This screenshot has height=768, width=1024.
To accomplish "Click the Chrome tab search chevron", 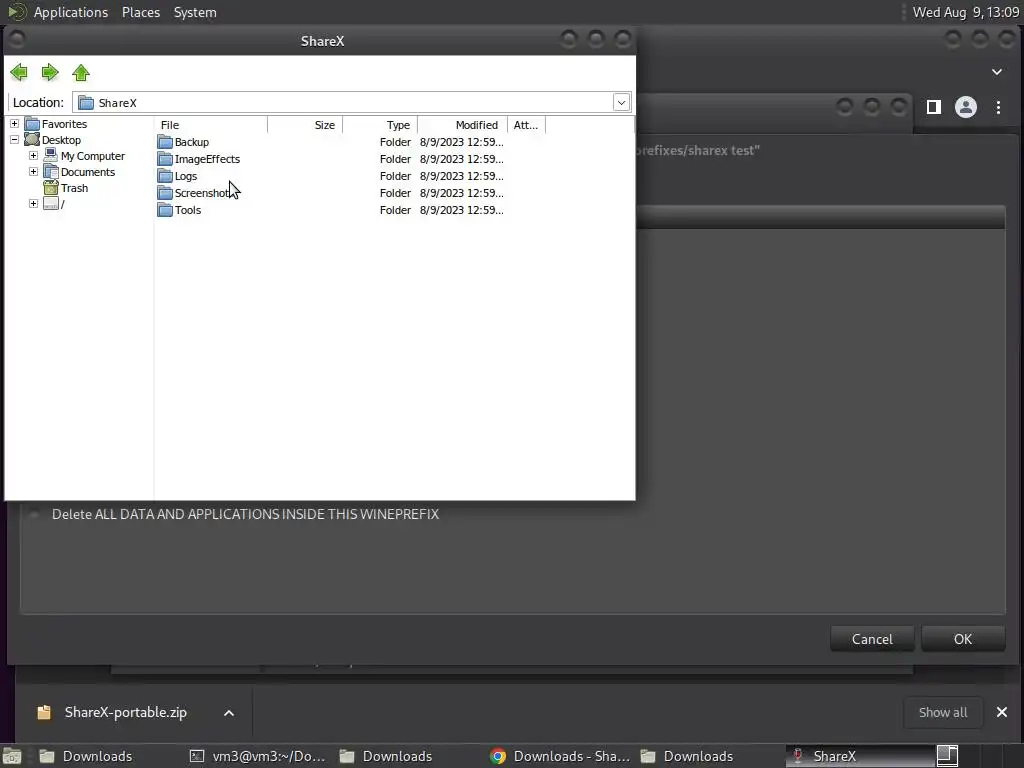I will 997,72.
